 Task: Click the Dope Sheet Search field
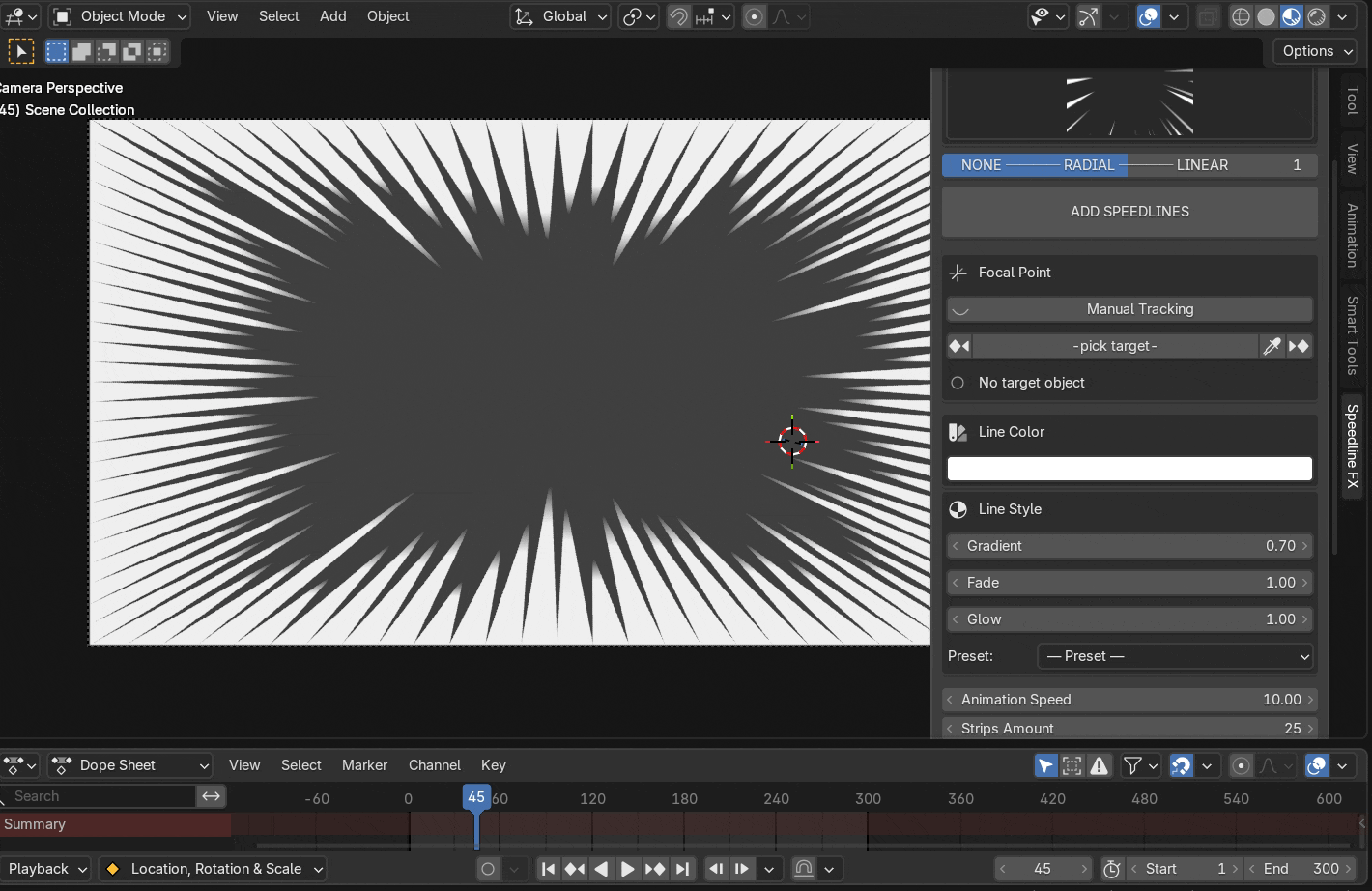[x=99, y=796]
